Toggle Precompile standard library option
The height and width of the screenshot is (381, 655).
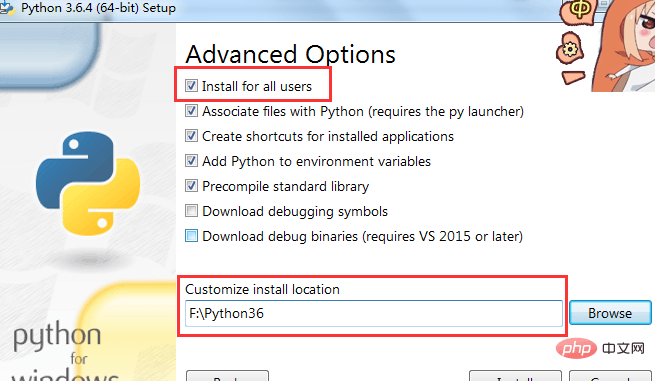[x=191, y=186]
